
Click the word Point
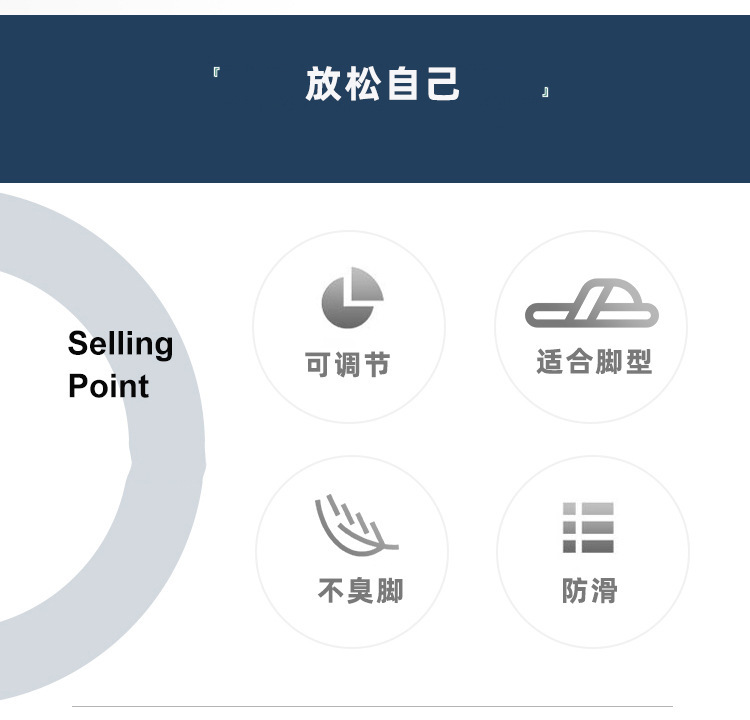tap(108, 386)
